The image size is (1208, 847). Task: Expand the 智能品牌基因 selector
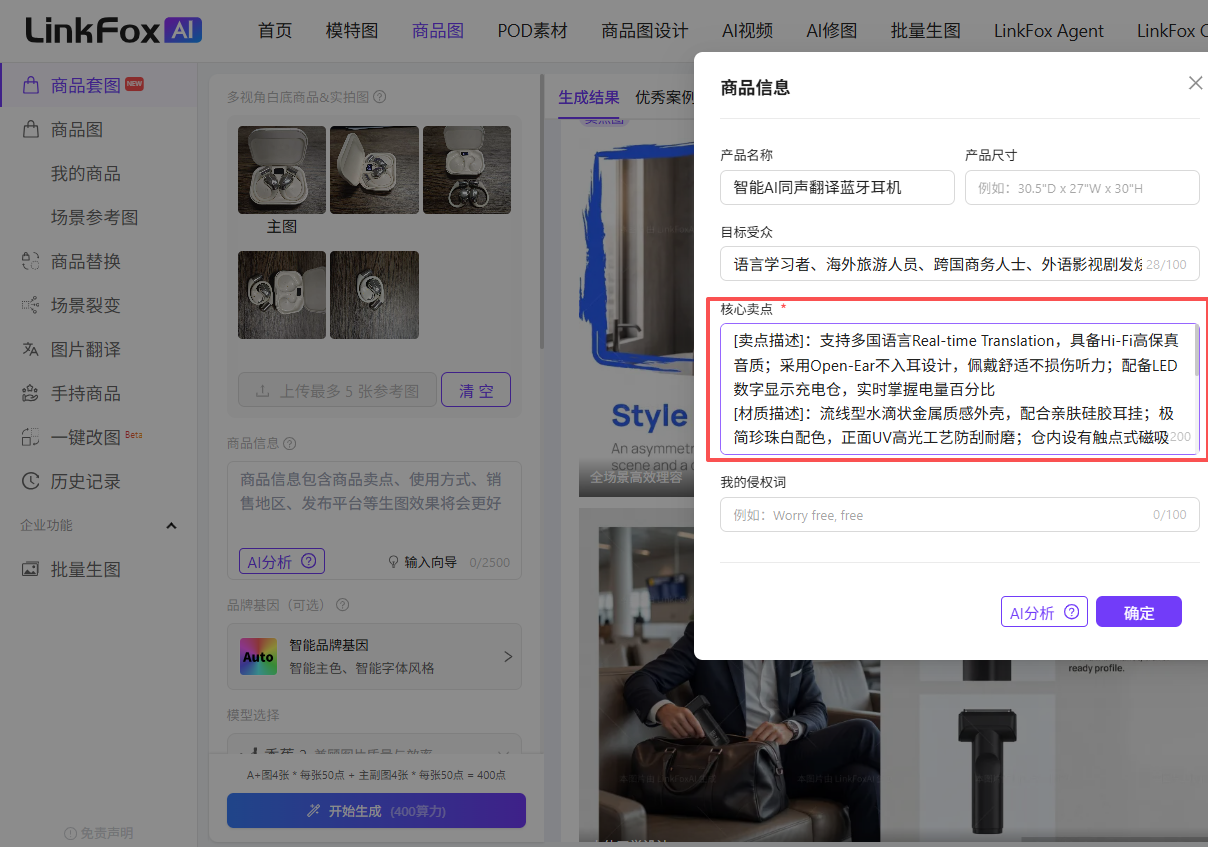[x=507, y=657]
